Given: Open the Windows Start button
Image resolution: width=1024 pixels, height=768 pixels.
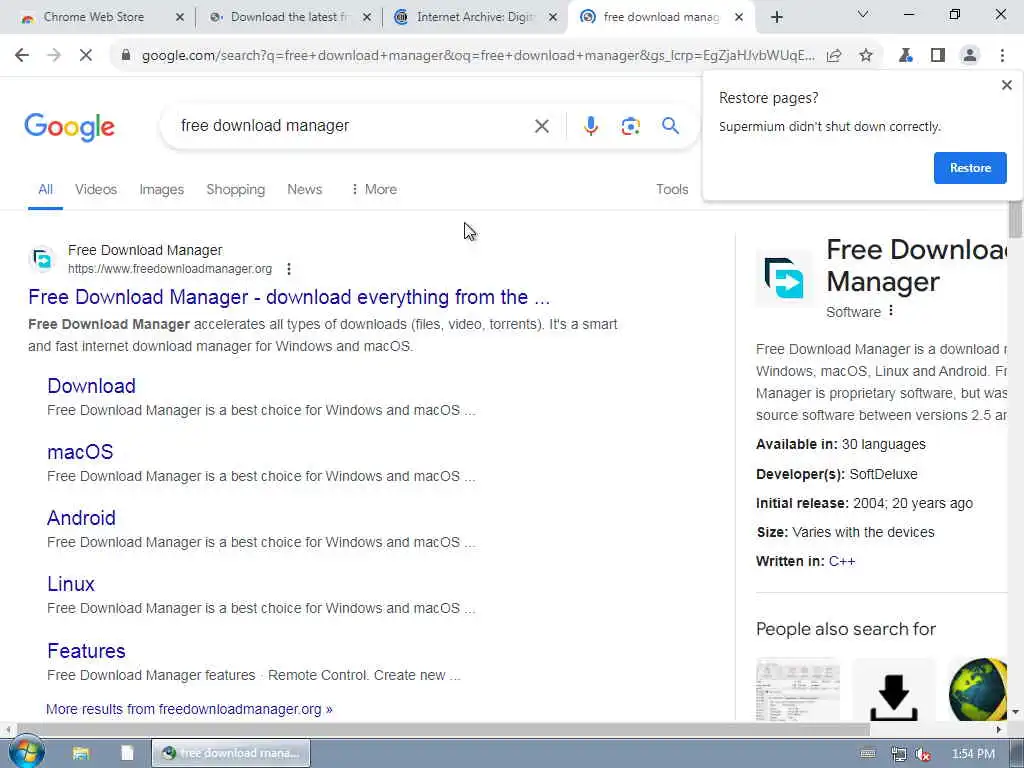Looking at the screenshot, I should (x=26, y=753).
